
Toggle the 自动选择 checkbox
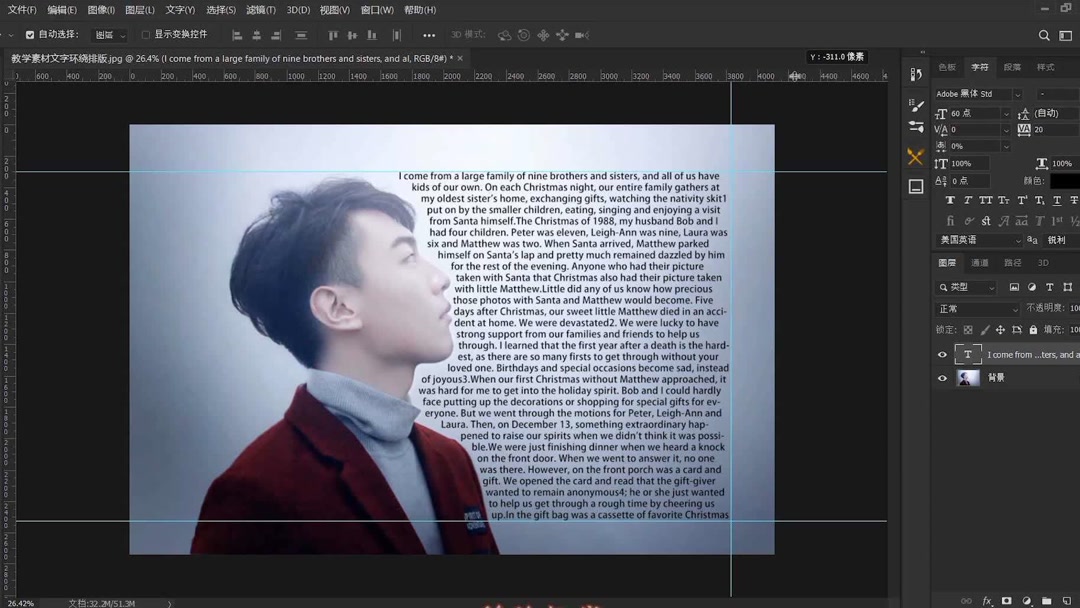[x=28, y=35]
